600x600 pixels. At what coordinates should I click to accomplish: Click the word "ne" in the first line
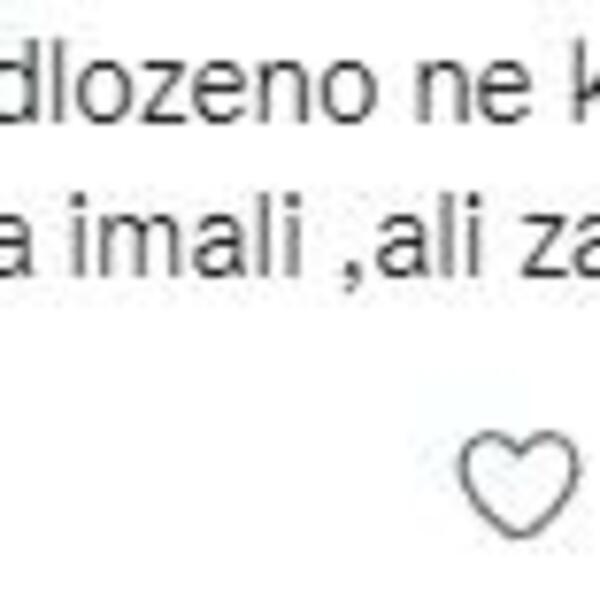point(473,92)
